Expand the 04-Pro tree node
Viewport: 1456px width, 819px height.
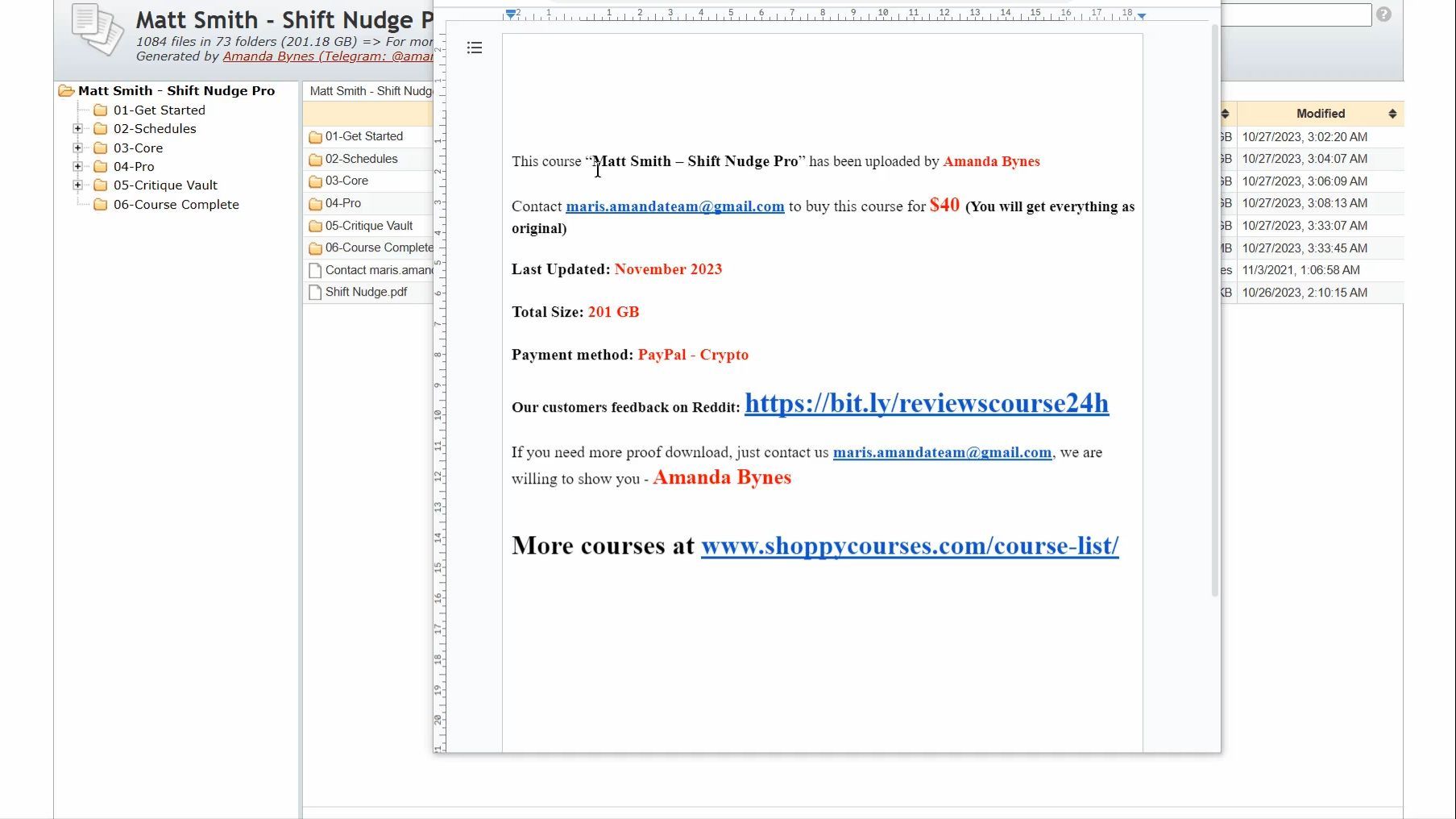78,167
